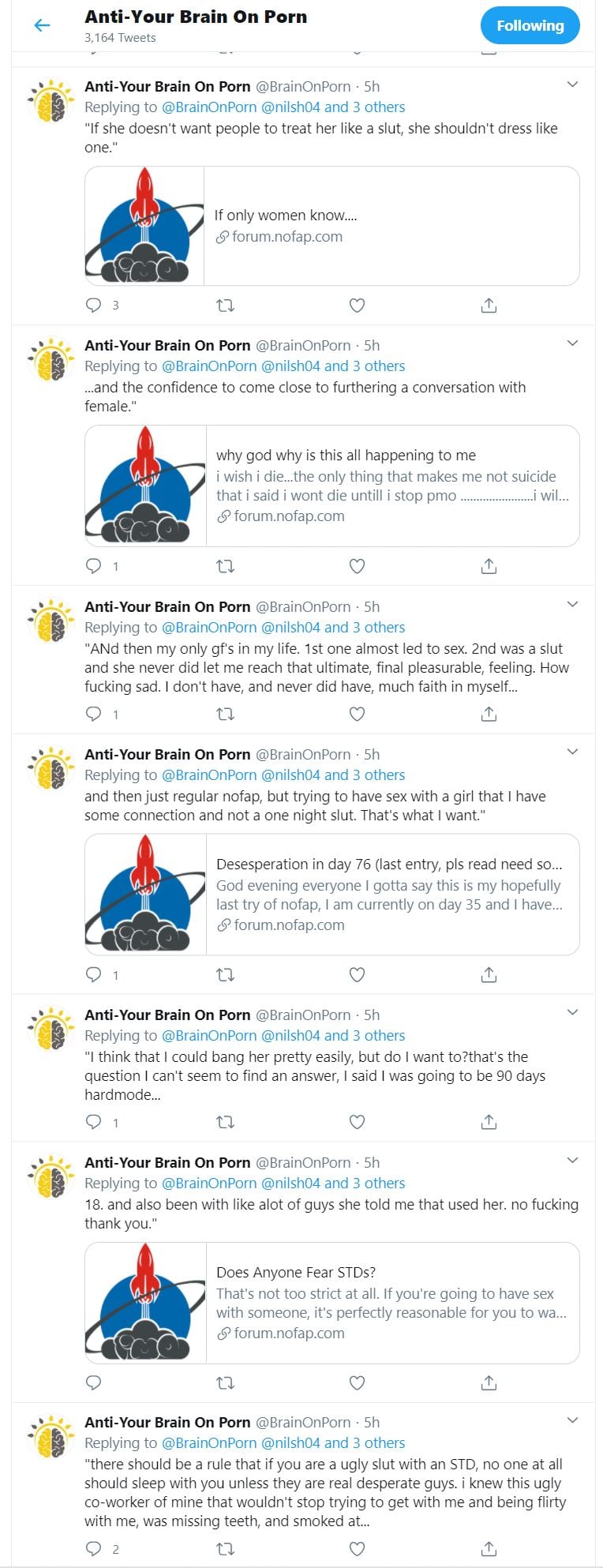Image resolution: width=603 pixels, height=1568 pixels.
Task: Click the profile avatar of the first tweet
Action: pyautogui.click(x=51, y=101)
